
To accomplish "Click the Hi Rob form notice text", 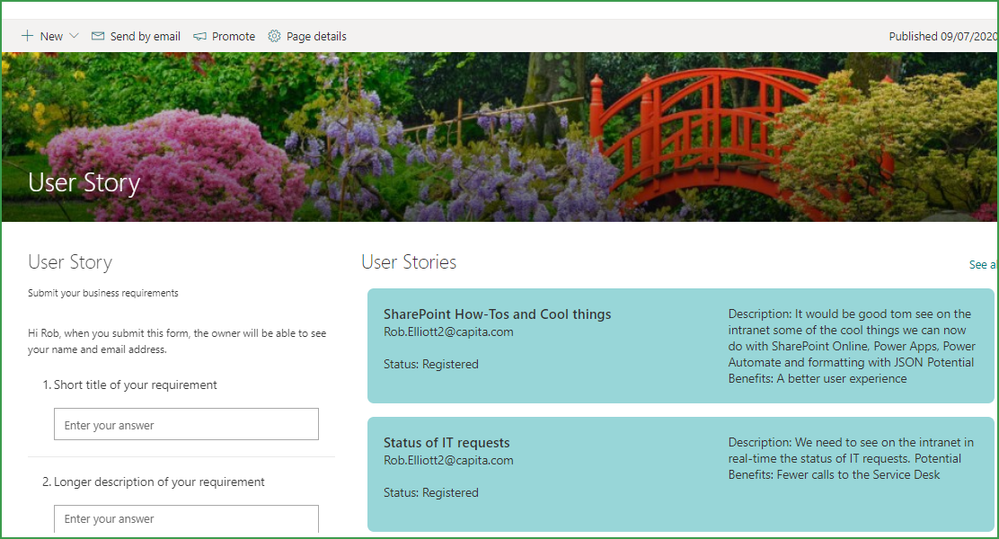I will click(x=177, y=341).
